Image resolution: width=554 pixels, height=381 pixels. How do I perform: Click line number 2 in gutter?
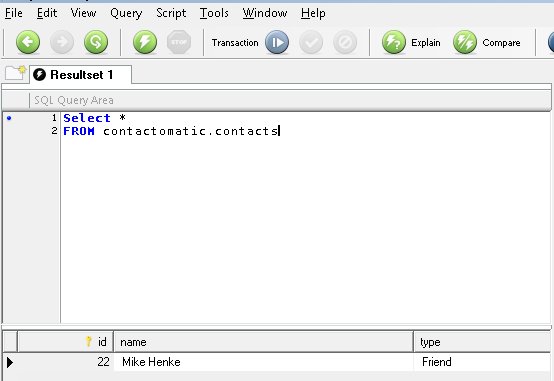pyautogui.click(x=54, y=131)
